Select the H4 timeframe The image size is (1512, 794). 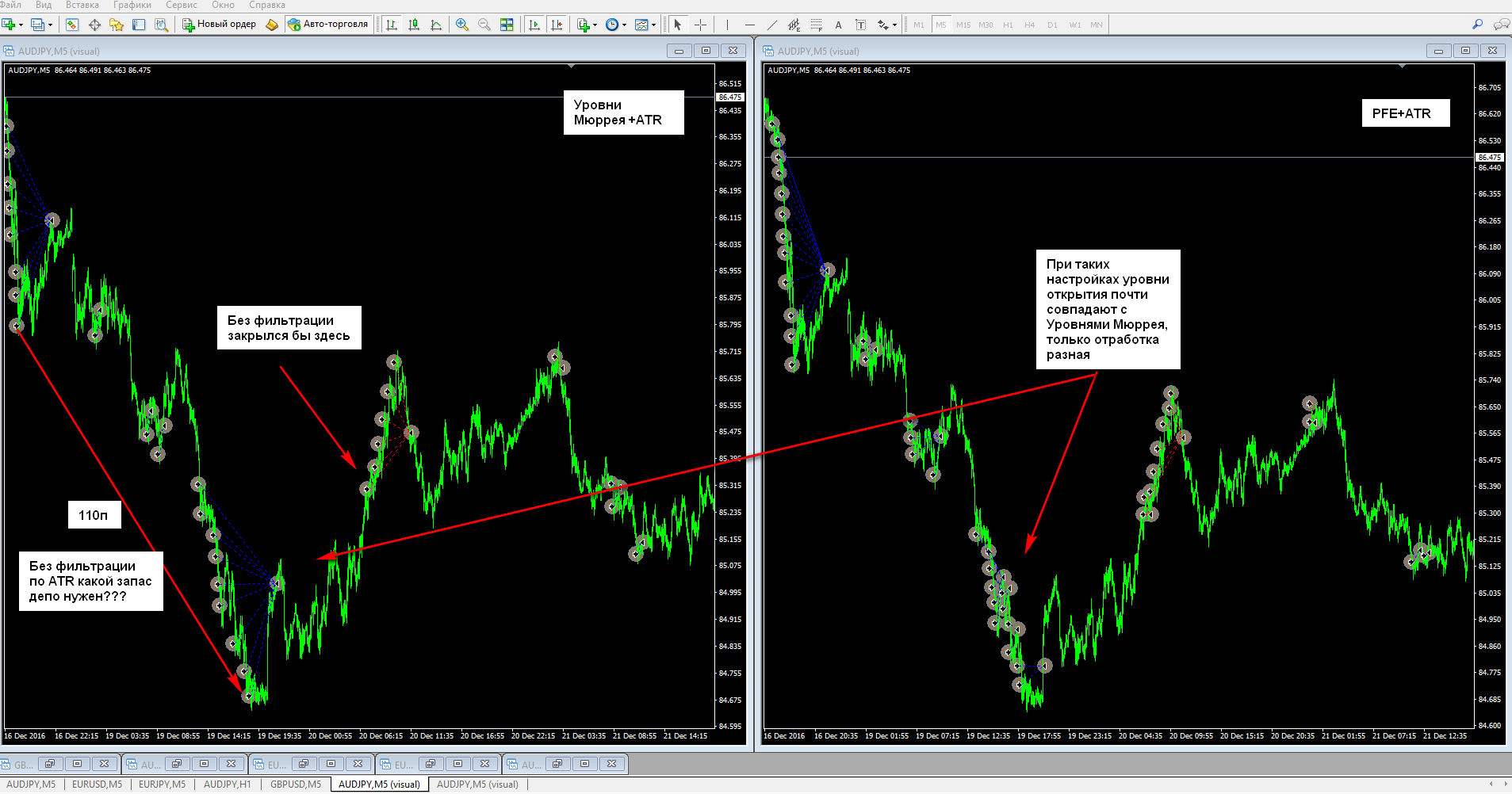tap(1030, 25)
